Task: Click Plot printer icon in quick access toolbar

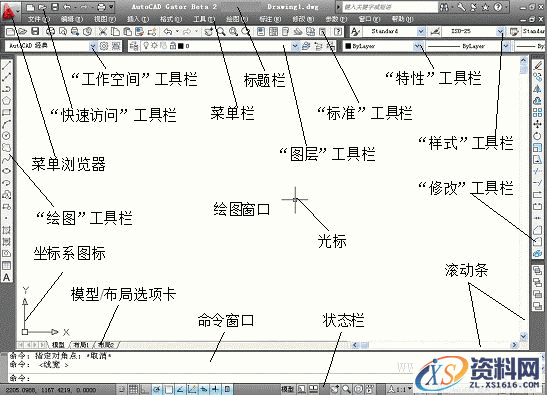Action: [x=101, y=7]
